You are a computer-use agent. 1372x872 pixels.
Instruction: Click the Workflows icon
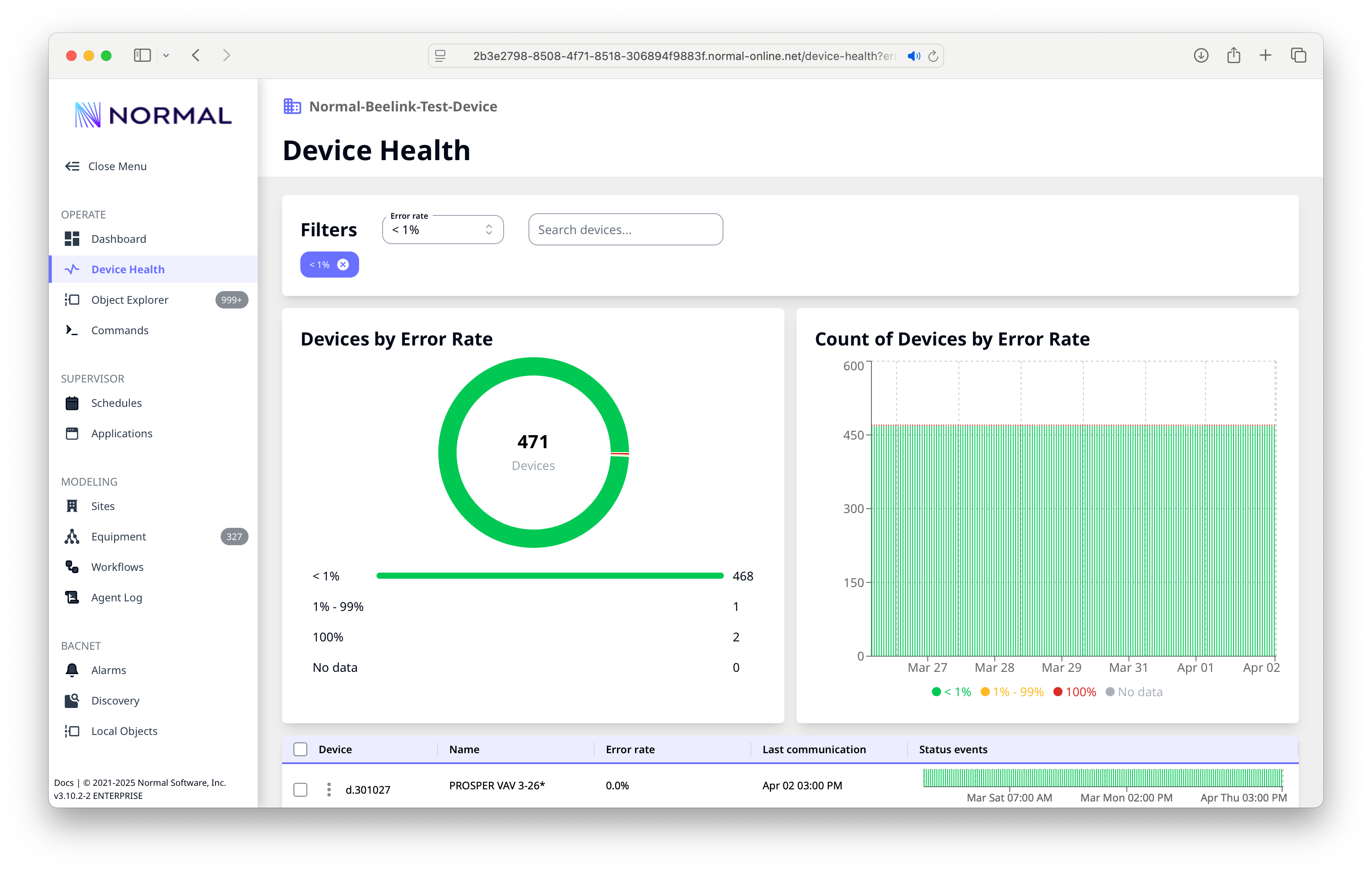point(72,567)
